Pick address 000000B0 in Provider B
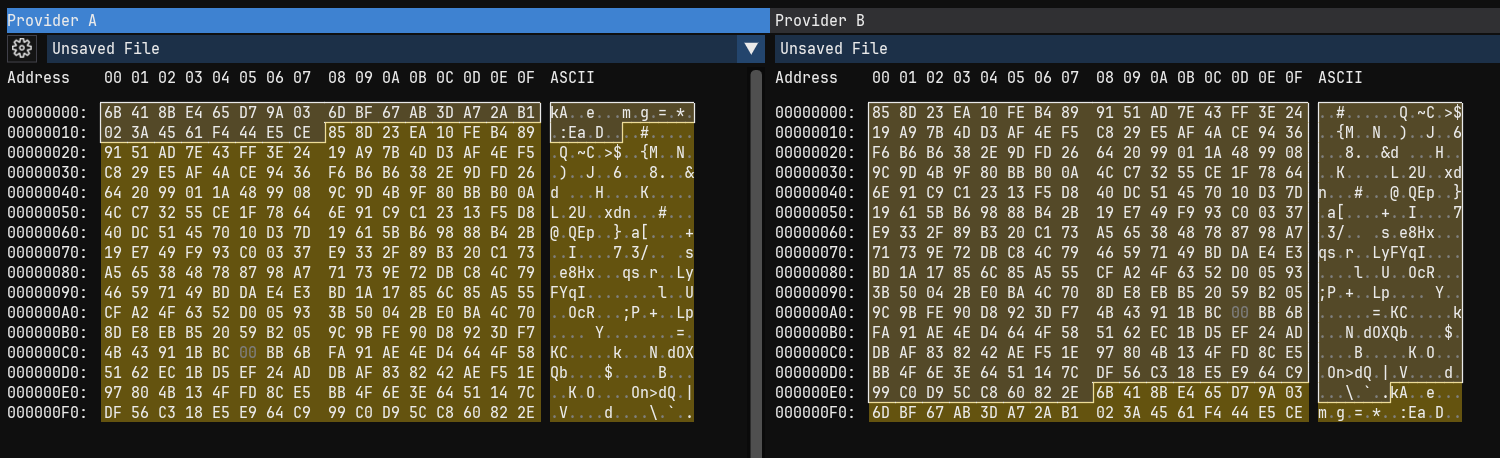1500x458 pixels. 815,332
